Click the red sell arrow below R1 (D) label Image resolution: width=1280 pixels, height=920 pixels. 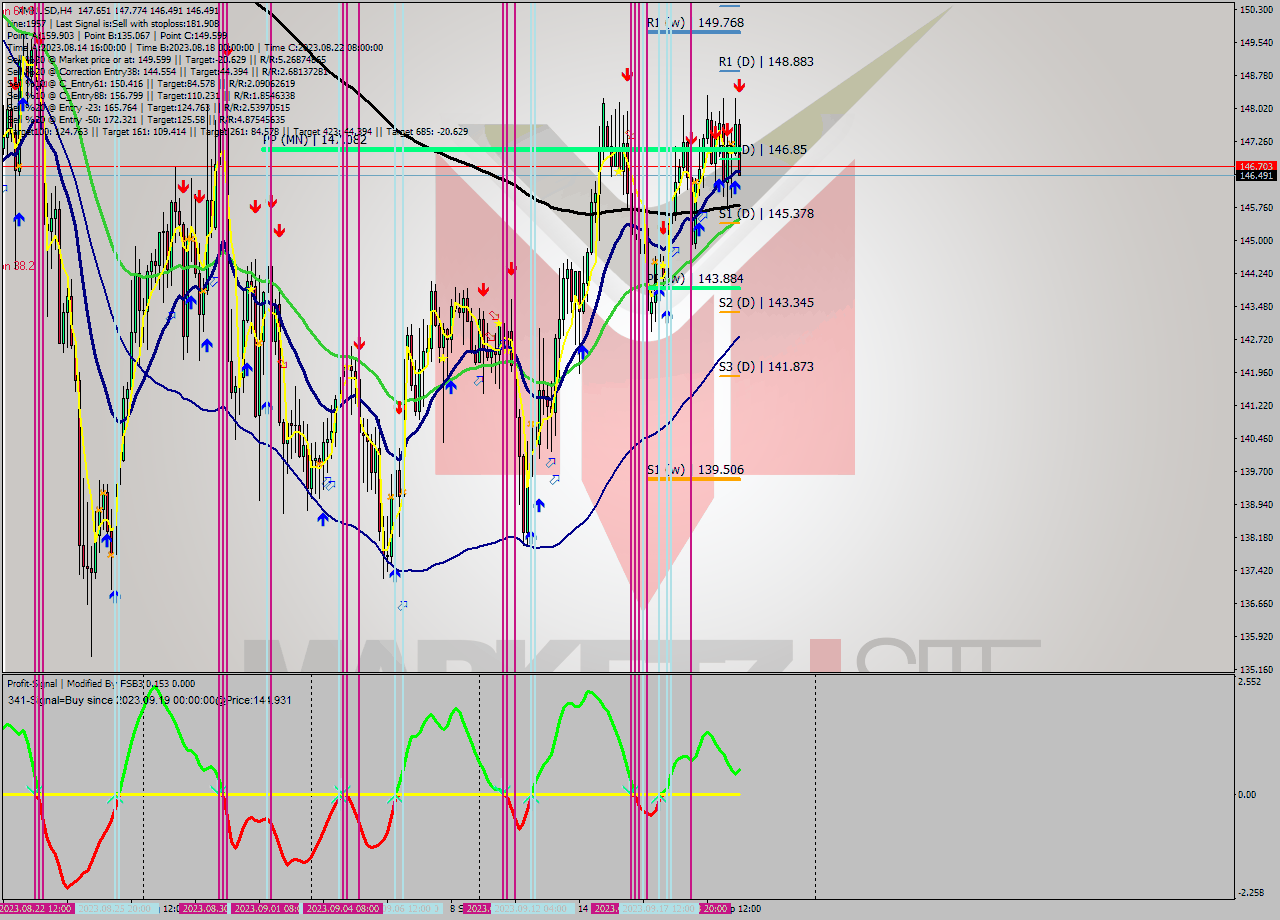point(738,87)
